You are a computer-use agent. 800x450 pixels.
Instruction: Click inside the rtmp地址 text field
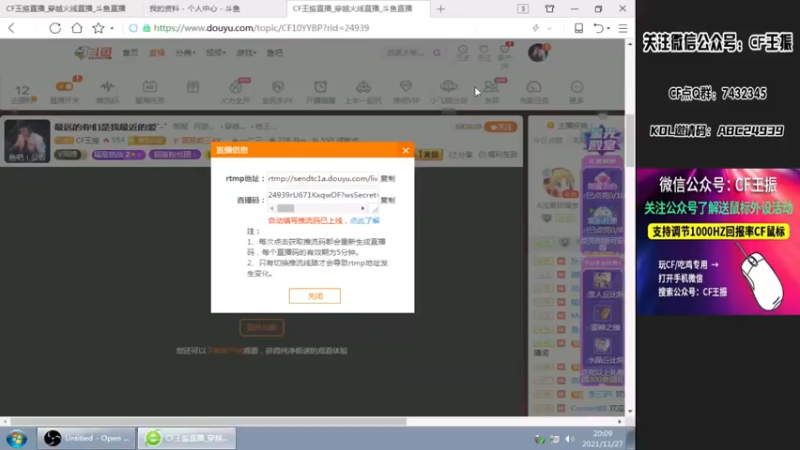pos(322,179)
